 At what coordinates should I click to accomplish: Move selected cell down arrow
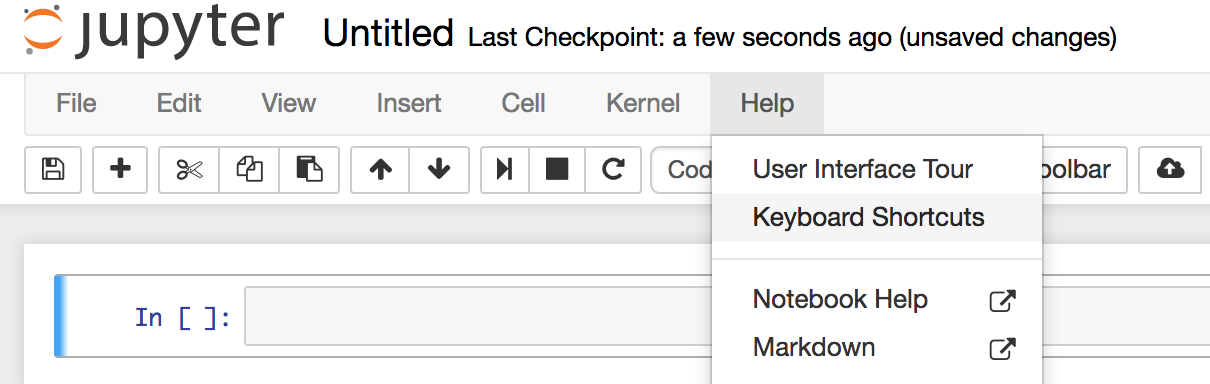click(x=439, y=169)
